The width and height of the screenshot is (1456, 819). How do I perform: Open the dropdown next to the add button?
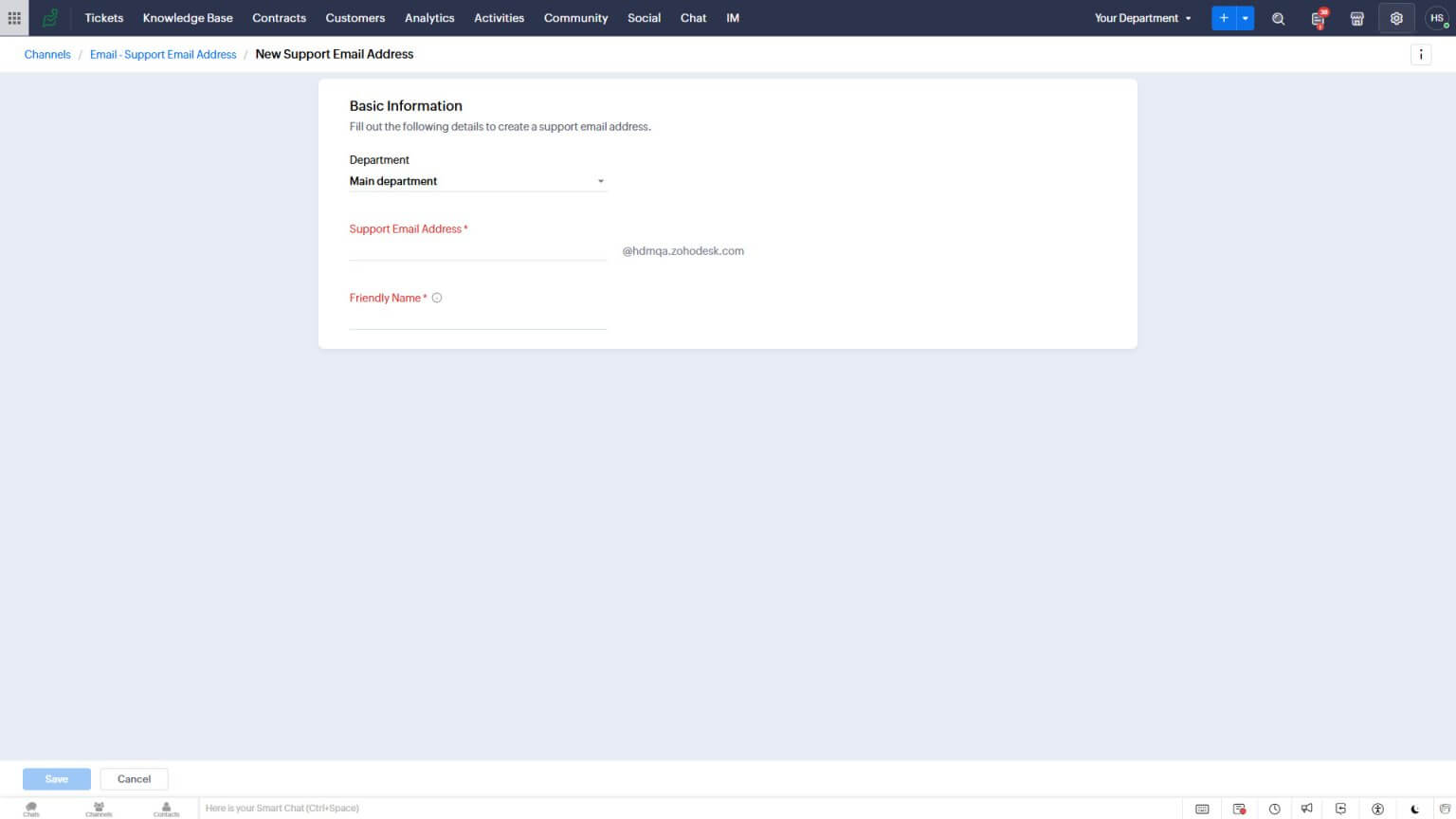coord(1245,18)
